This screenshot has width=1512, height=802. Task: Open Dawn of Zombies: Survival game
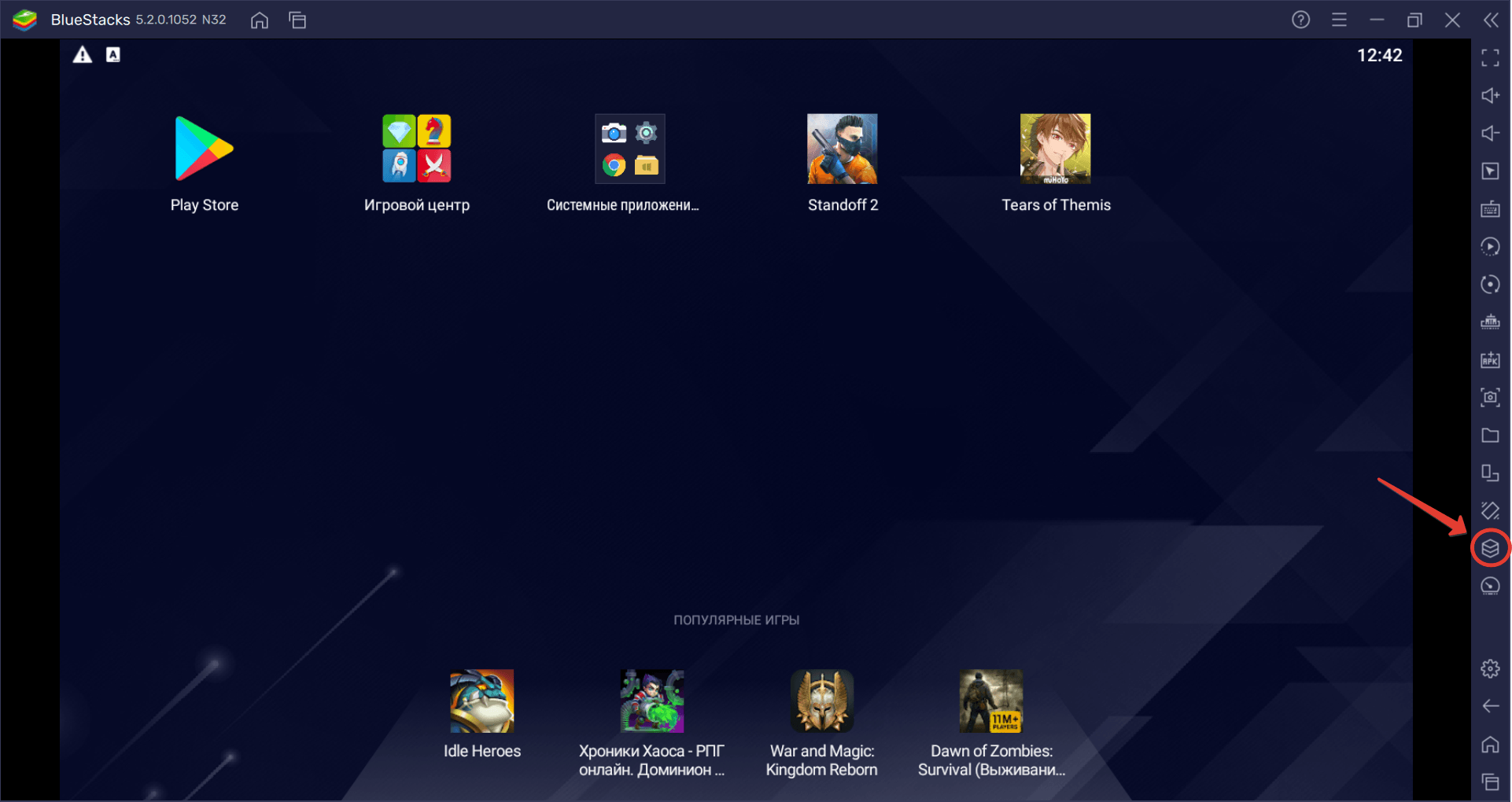coord(991,701)
